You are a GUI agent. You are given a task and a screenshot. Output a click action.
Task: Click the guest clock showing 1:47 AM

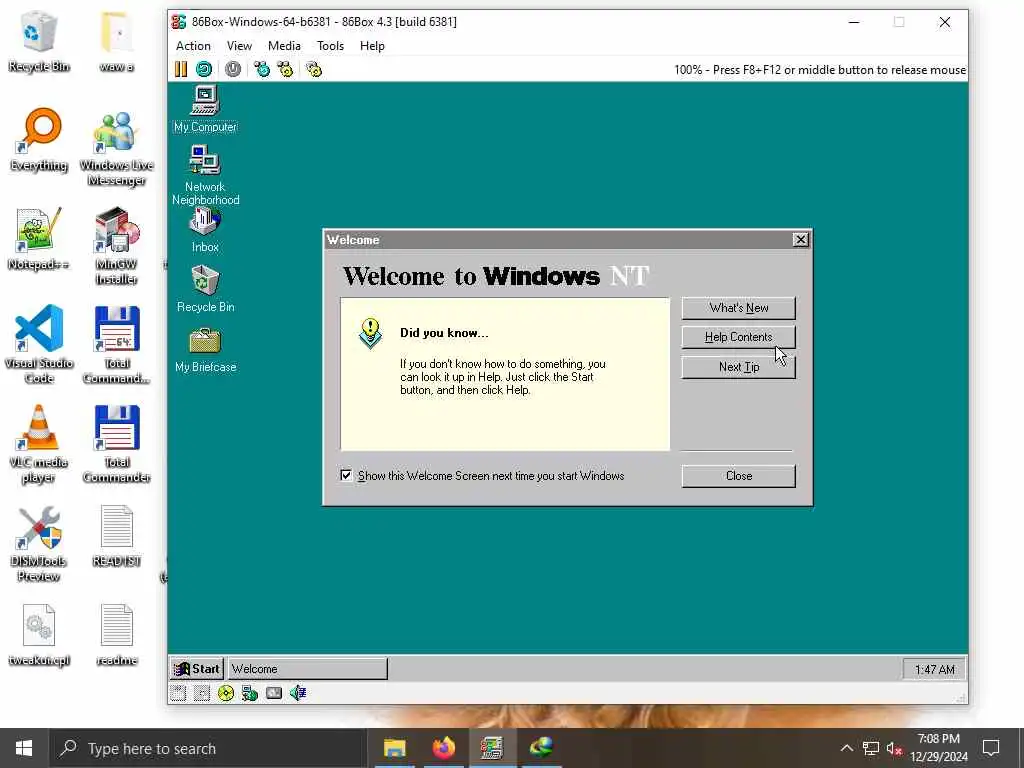(935, 669)
